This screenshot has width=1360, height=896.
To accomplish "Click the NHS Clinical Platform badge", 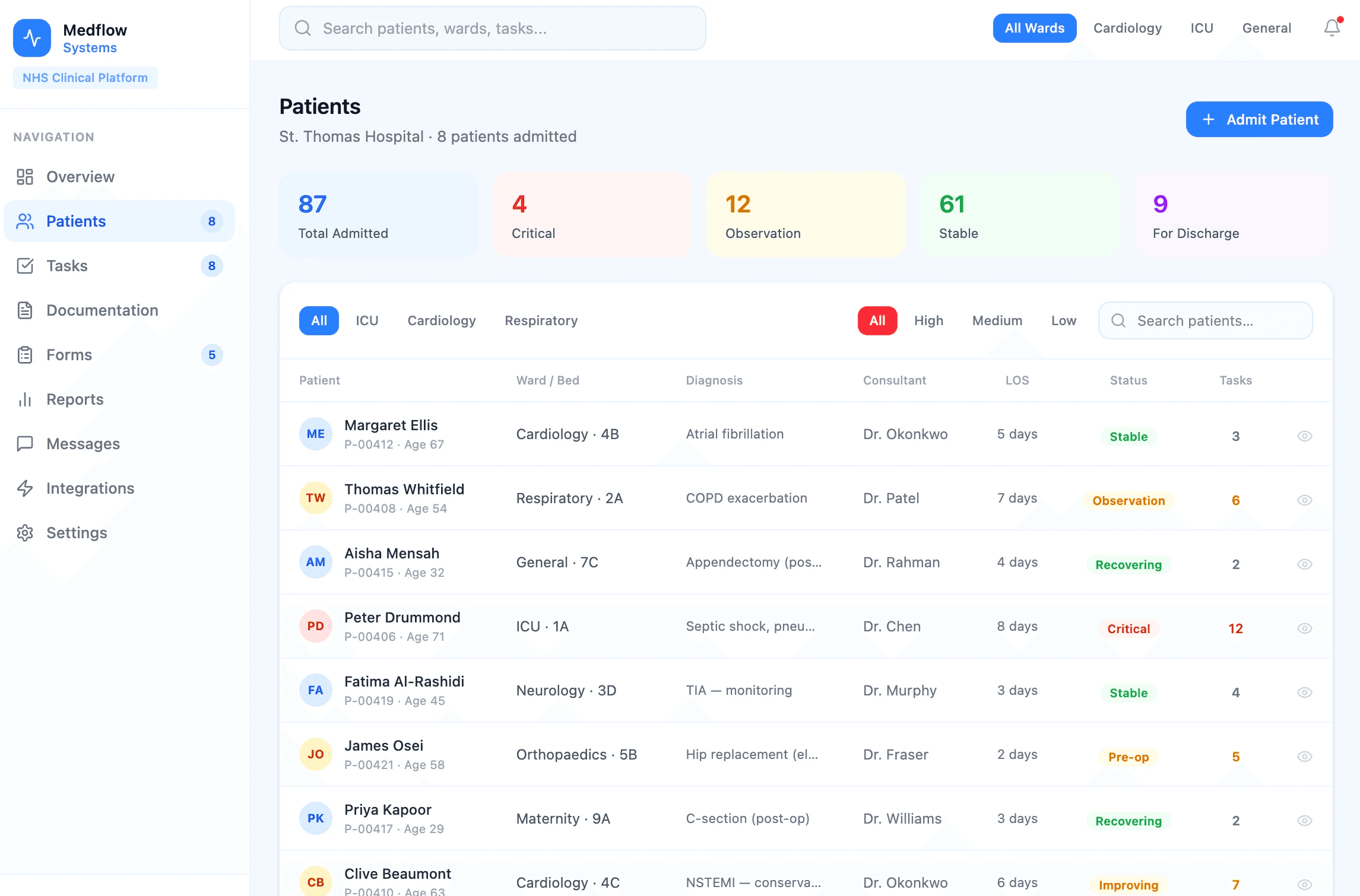I will coord(85,78).
